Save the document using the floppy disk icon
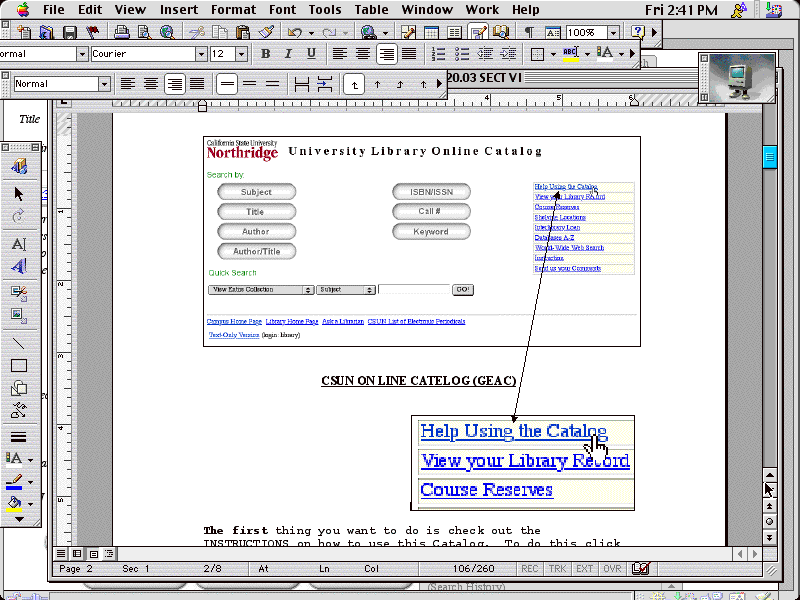Screen dimensions: 800x600 pos(69,33)
